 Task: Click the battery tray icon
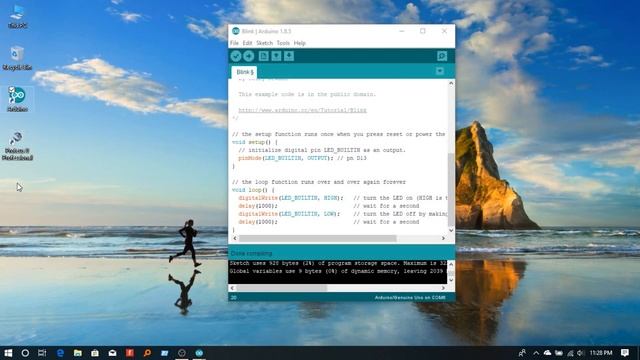[559, 353]
